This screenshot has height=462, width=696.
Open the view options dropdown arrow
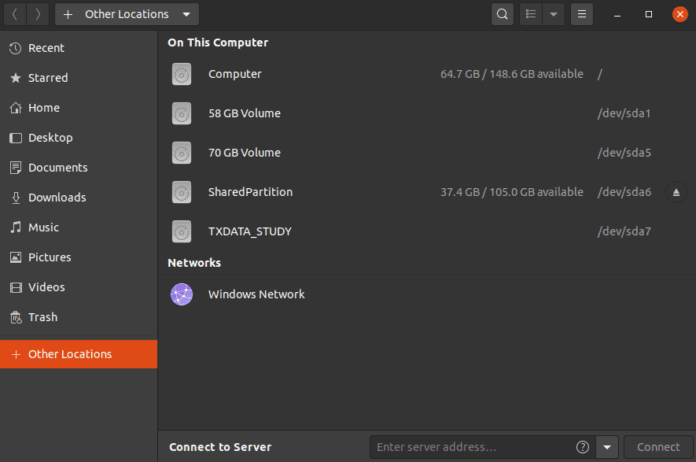pyautogui.click(x=554, y=14)
